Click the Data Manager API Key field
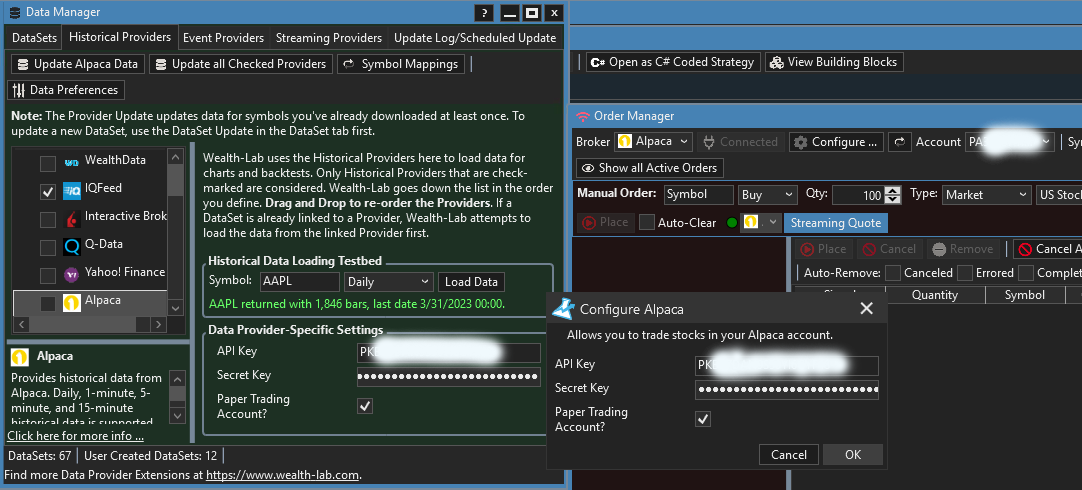This screenshot has width=1082, height=490. tap(449, 353)
